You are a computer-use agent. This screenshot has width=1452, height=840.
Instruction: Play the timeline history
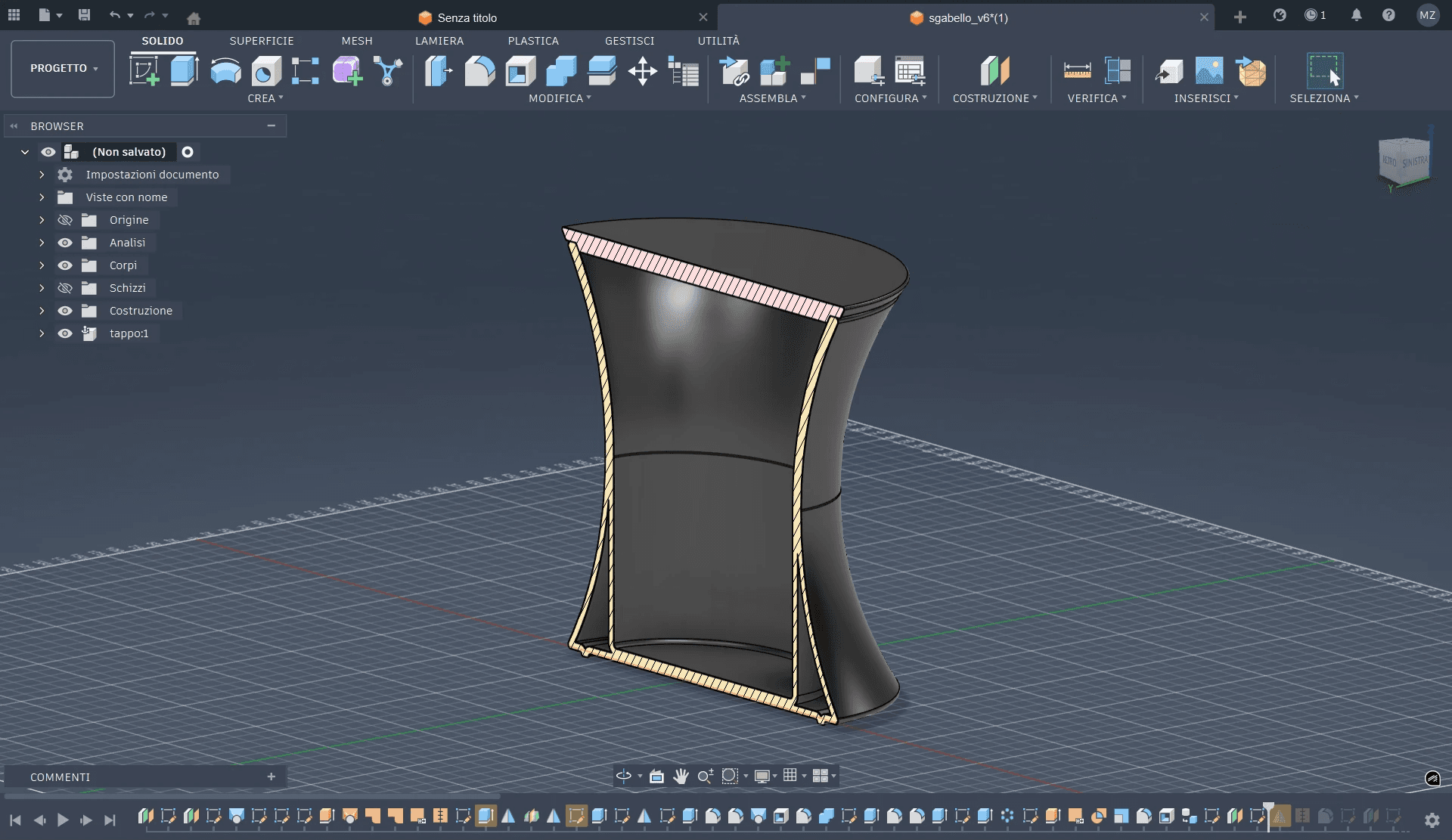[63, 820]
